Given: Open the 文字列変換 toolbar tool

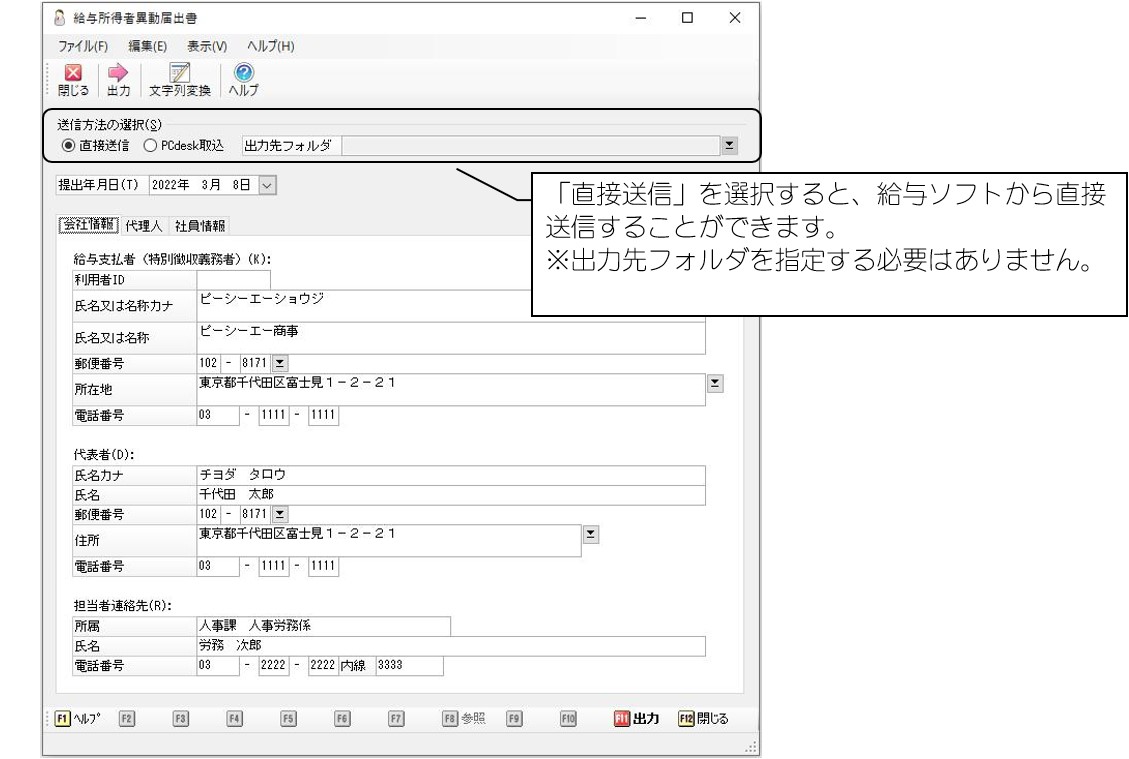Looking at the screenshot, I should point(179,79).
